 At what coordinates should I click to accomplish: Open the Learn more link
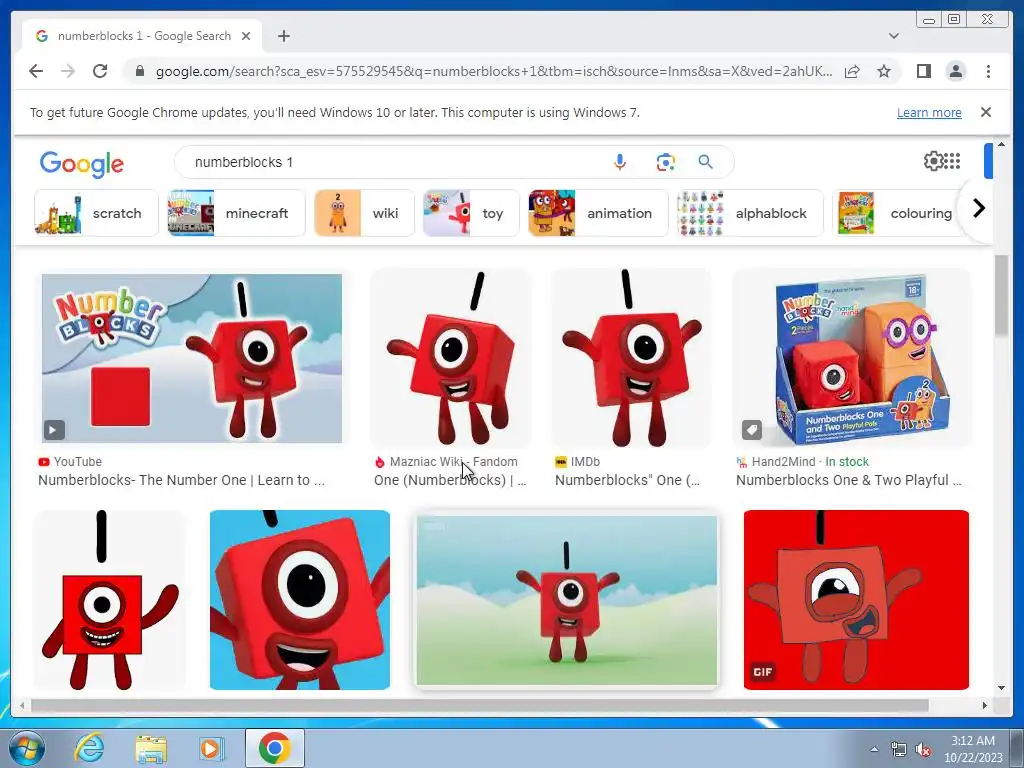[929, 112]
